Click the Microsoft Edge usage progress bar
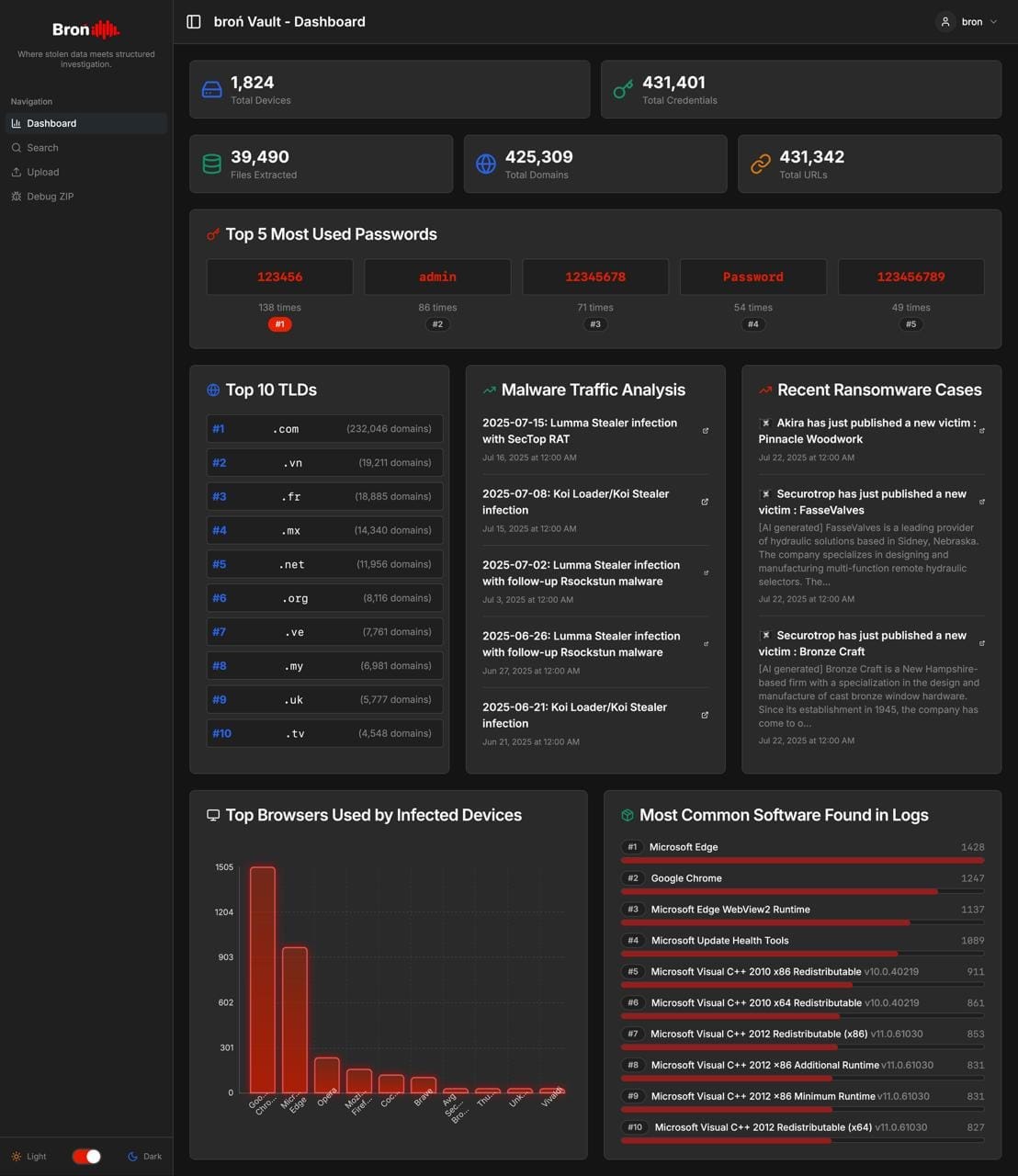 coord(803,860)
